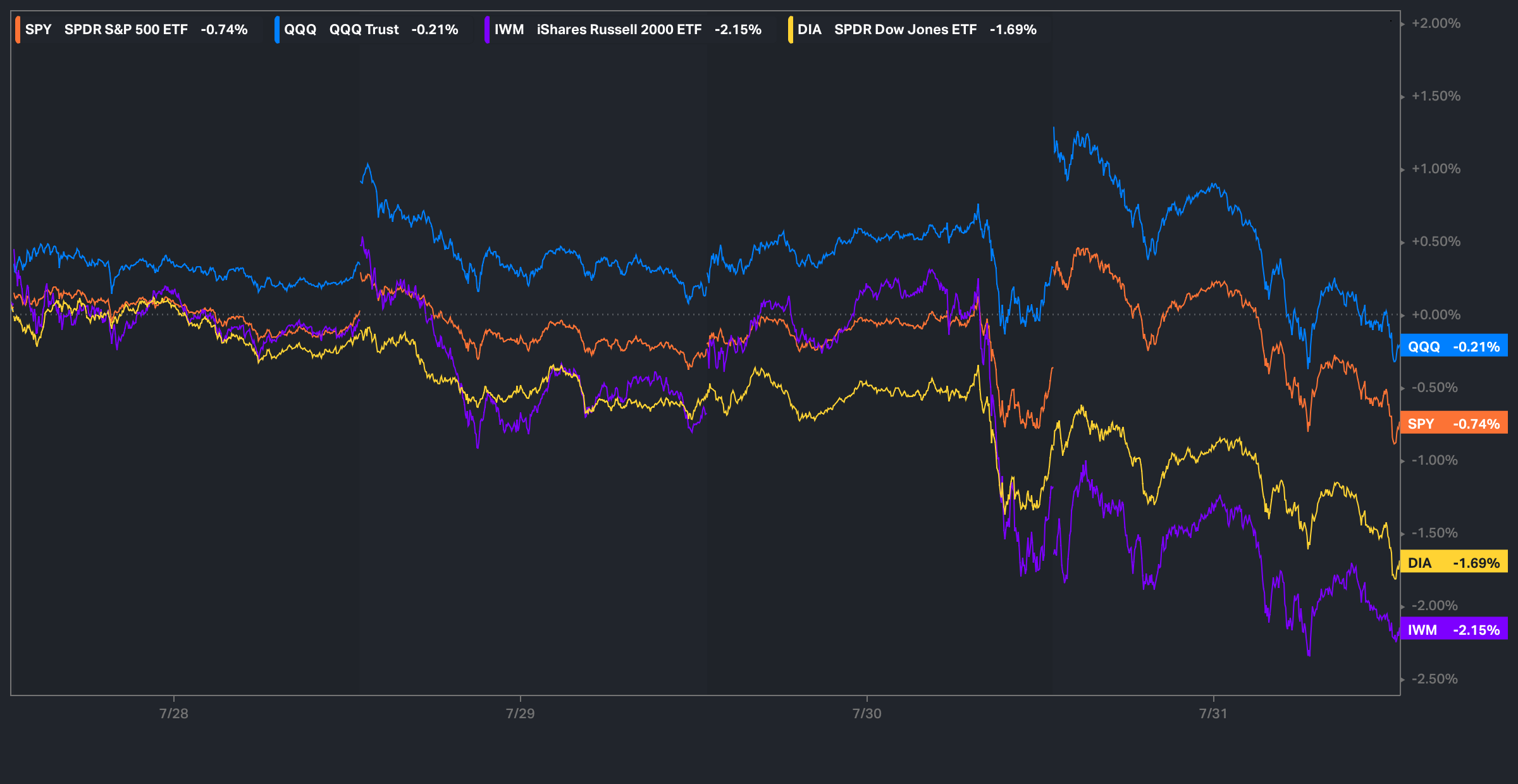Click the blue QQQ -0.21% price tag
The image size is (1518, 784).
1453,346
